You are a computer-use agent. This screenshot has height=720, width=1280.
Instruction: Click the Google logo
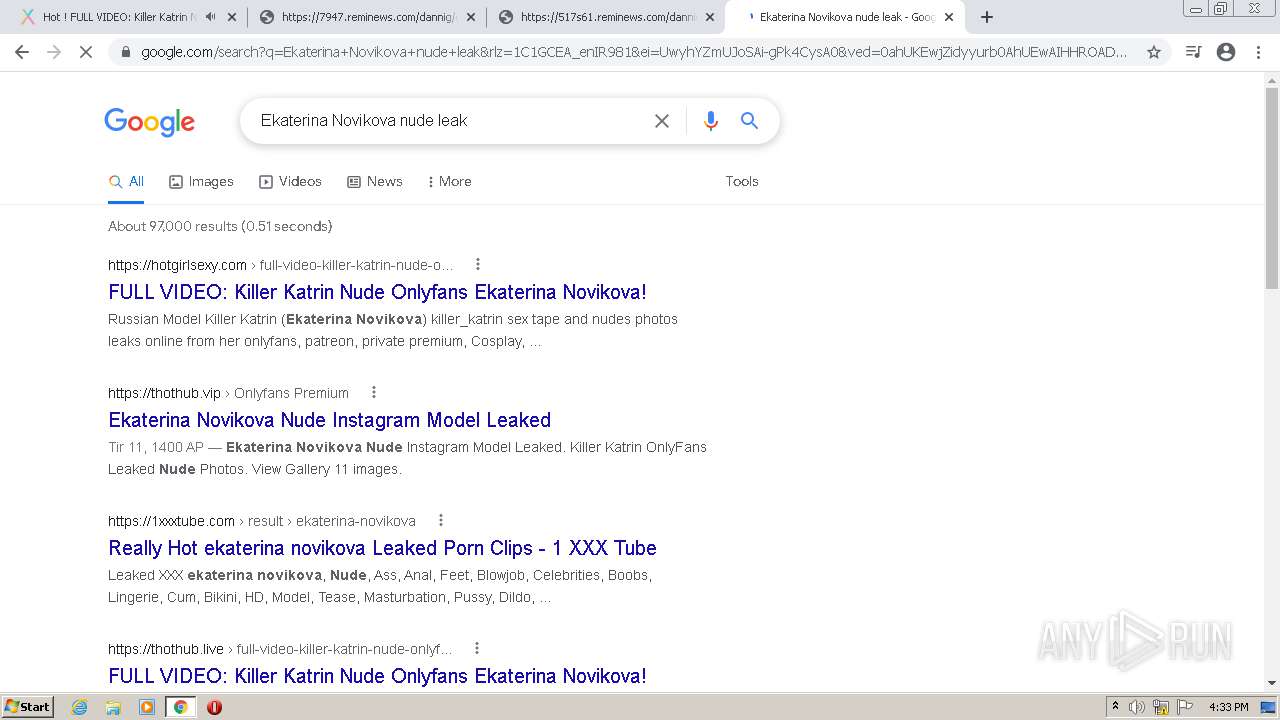[x=149, y=122]
